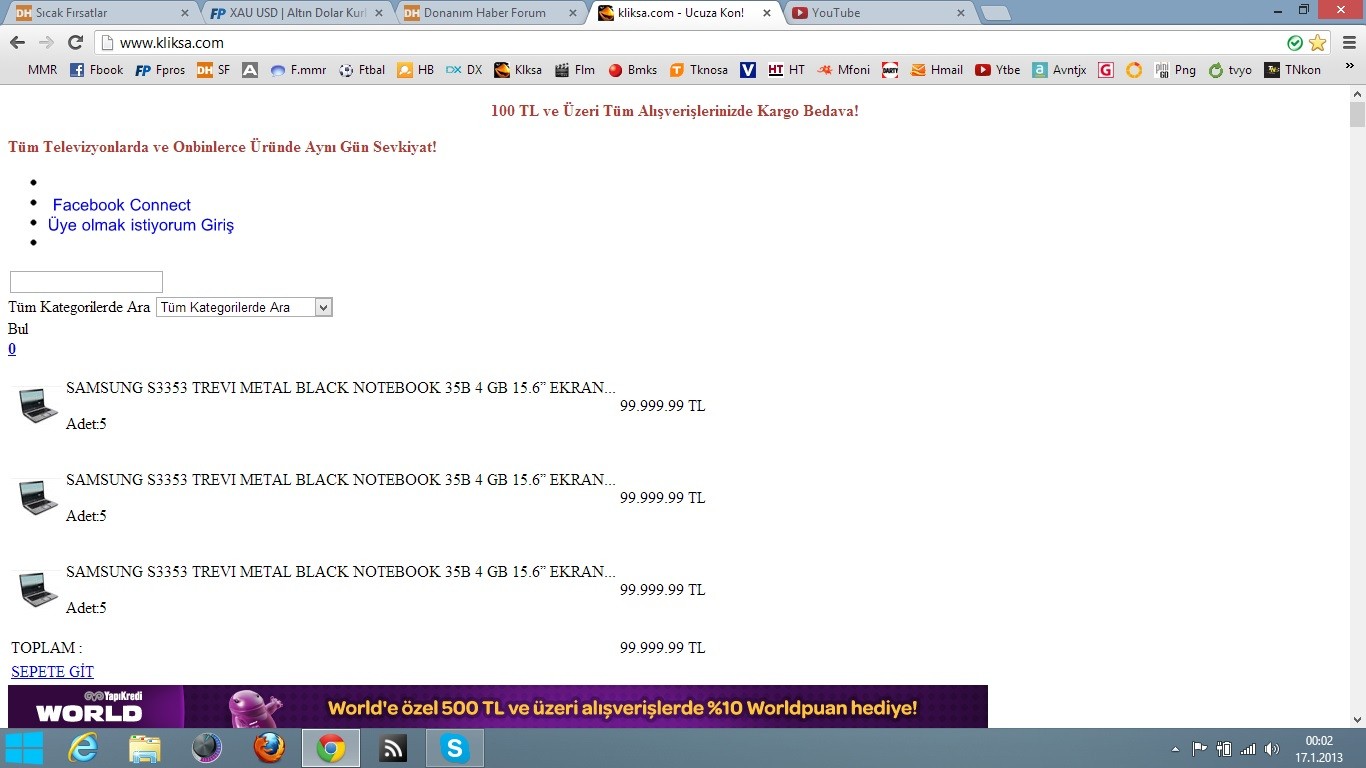Bookmark this page with the star icon
Screen dimensions: 1366x768
tap(1317, 42)
